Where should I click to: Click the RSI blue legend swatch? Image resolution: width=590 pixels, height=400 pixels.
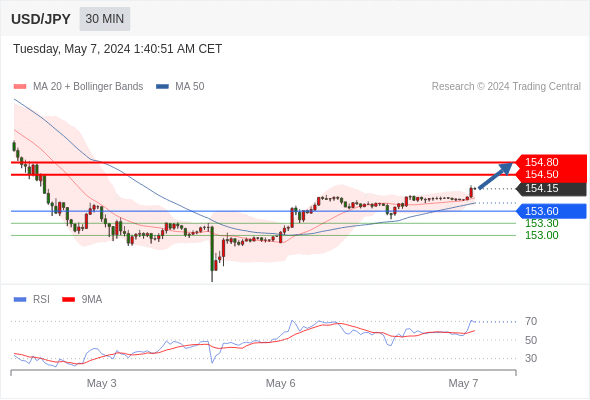20,300
